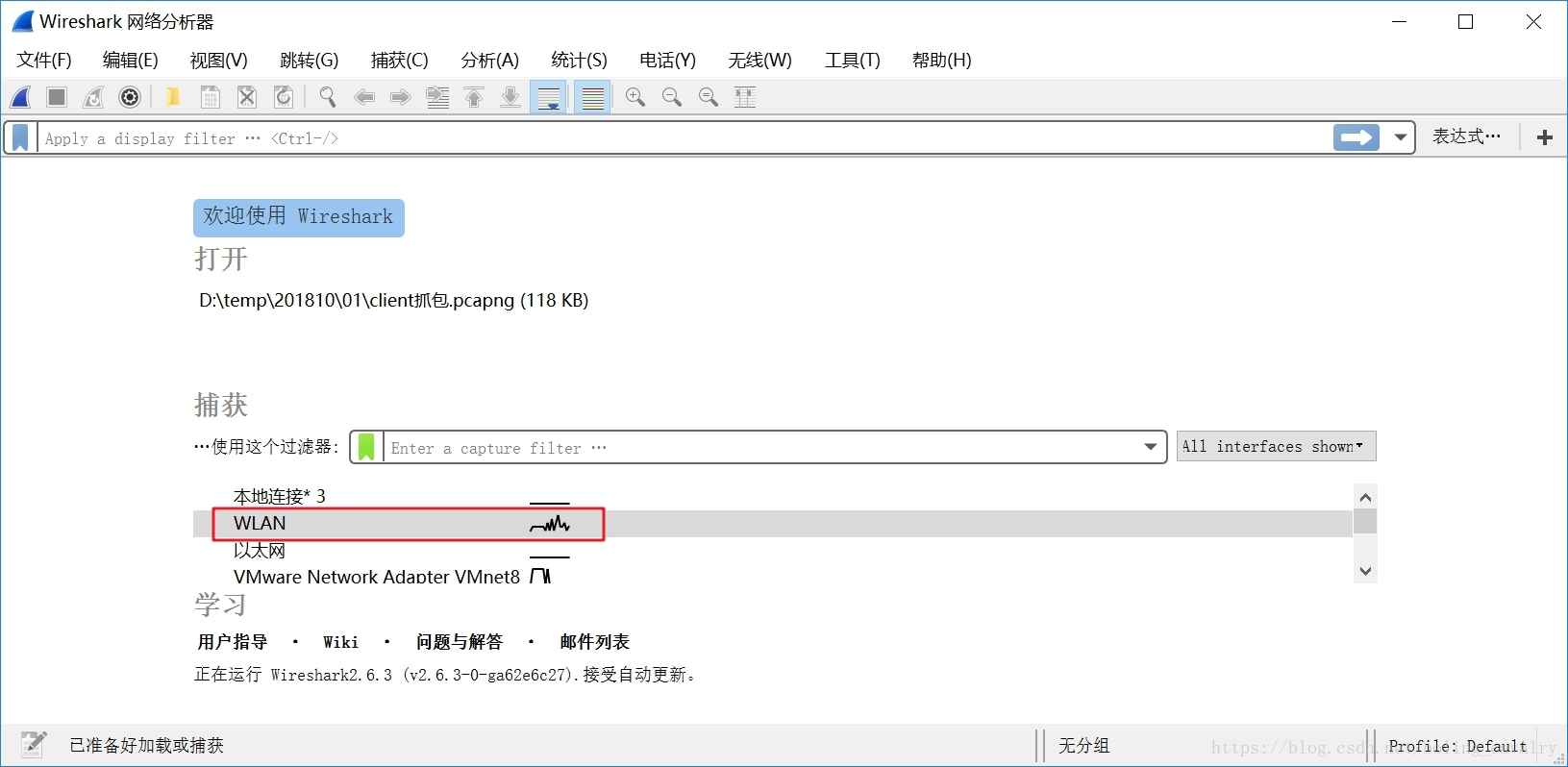
Task: Open 邮件列表 link
Action: click(x=594, y=642)
